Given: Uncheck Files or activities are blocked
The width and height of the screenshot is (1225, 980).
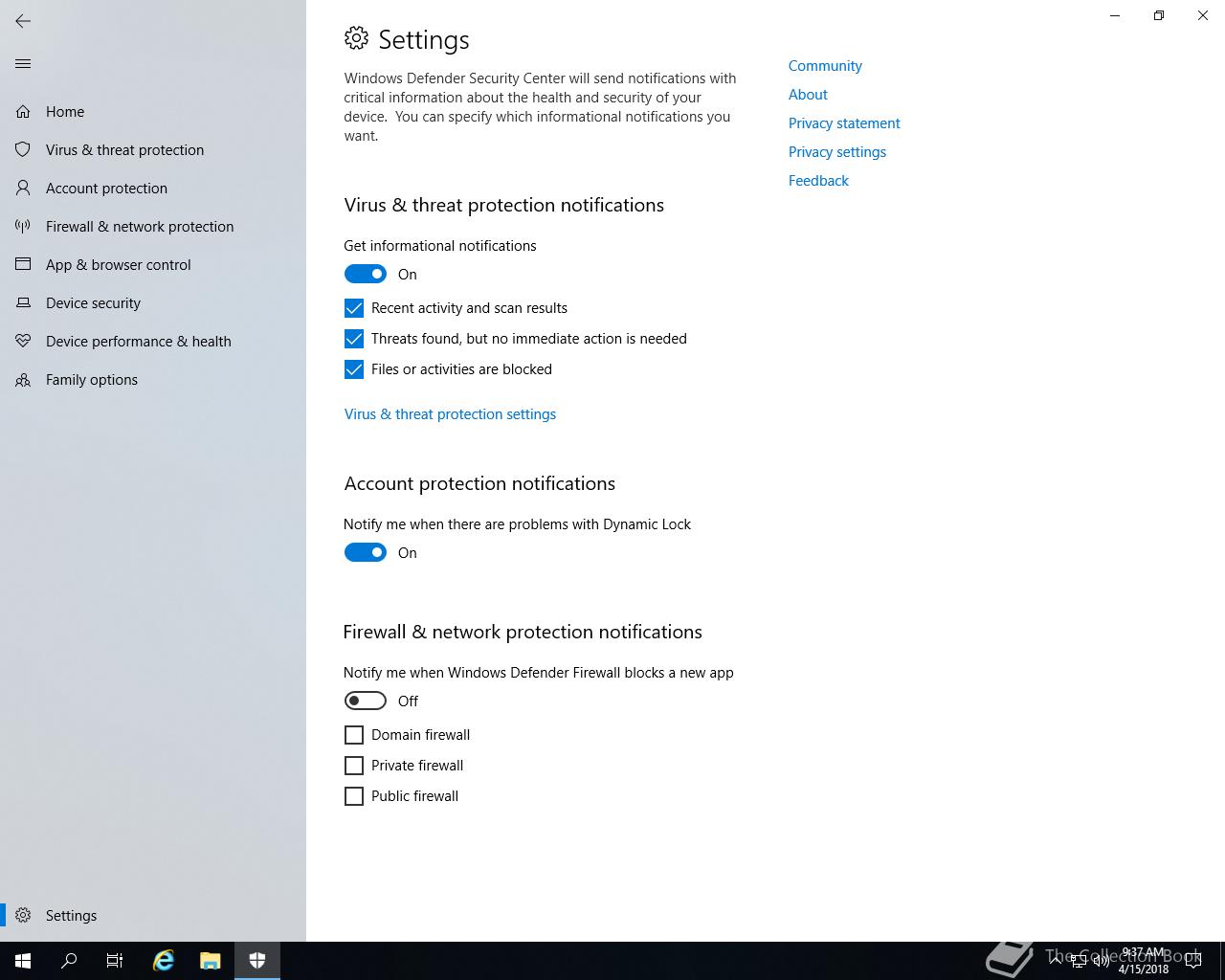Looking at the screenshot, I should pos(354,369).
